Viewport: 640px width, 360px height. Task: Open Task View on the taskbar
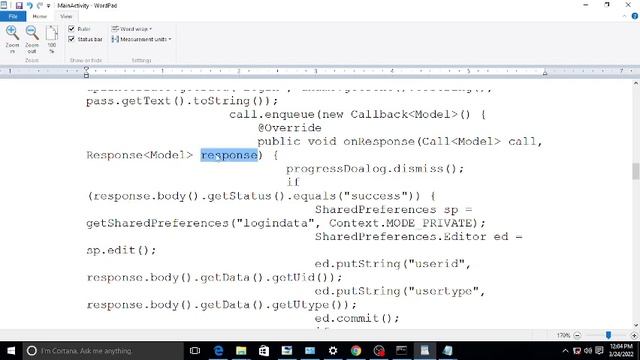click(195, 351)
